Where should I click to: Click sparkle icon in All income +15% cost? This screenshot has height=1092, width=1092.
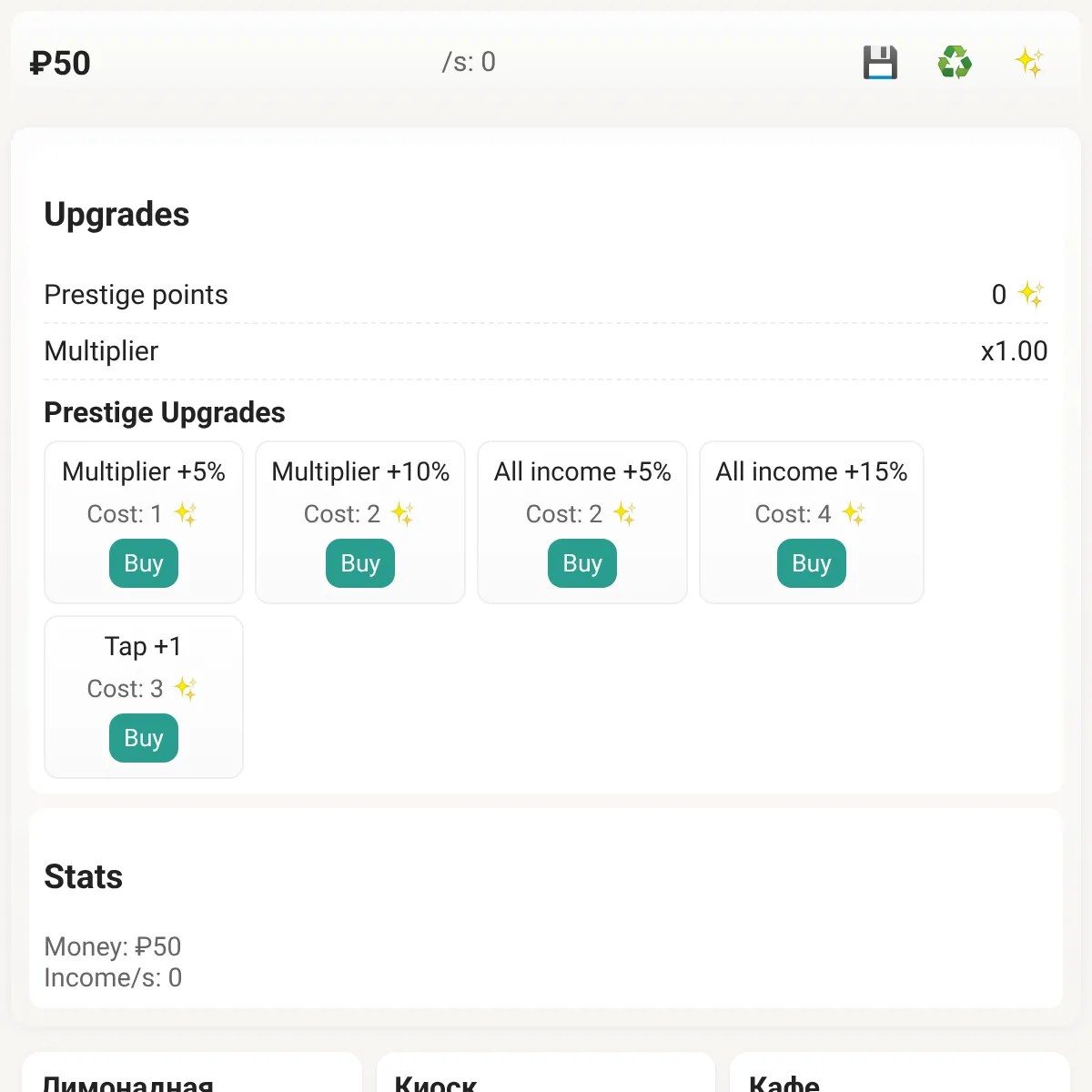point(854,514)
